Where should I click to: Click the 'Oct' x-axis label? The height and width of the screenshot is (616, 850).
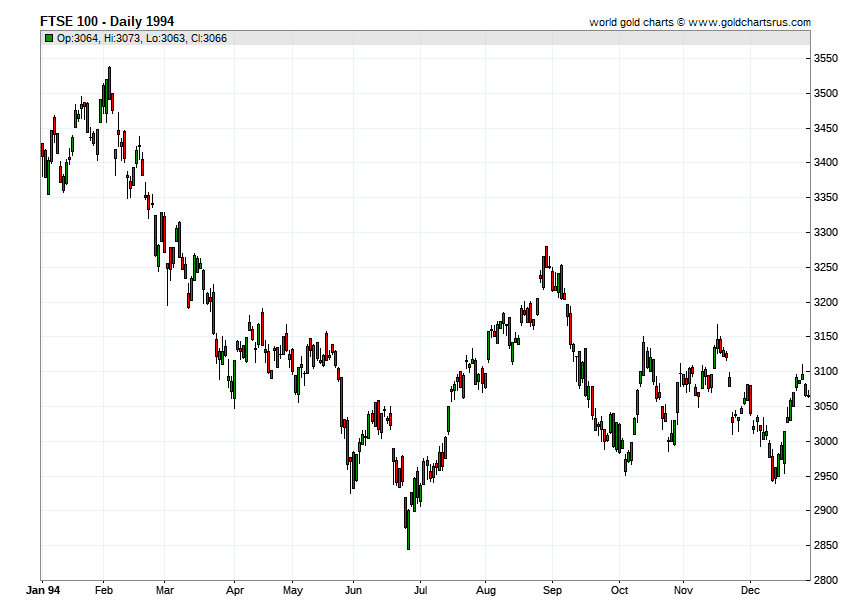coord(619,590)
